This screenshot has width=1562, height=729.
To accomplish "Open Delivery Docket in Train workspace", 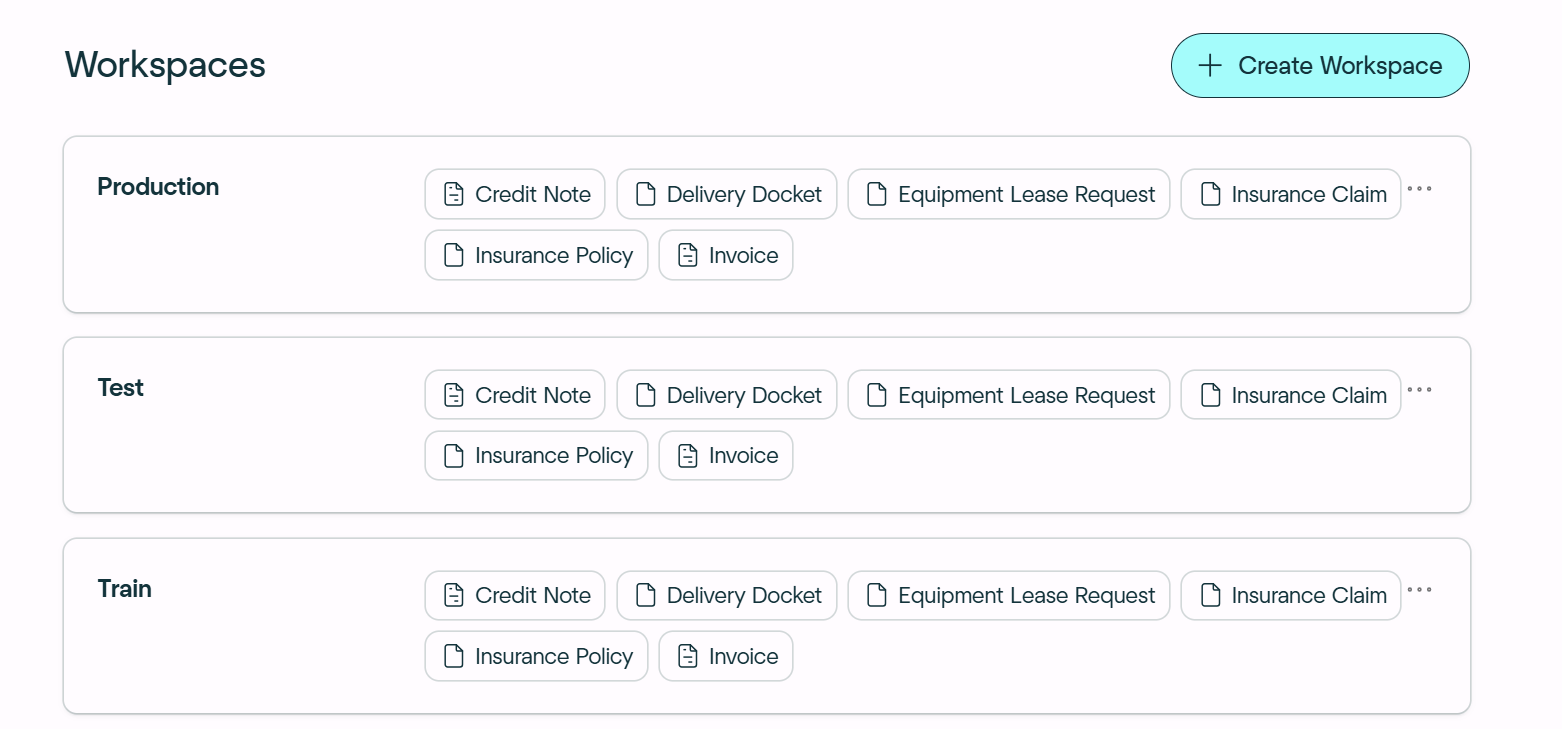I will 727,595.
